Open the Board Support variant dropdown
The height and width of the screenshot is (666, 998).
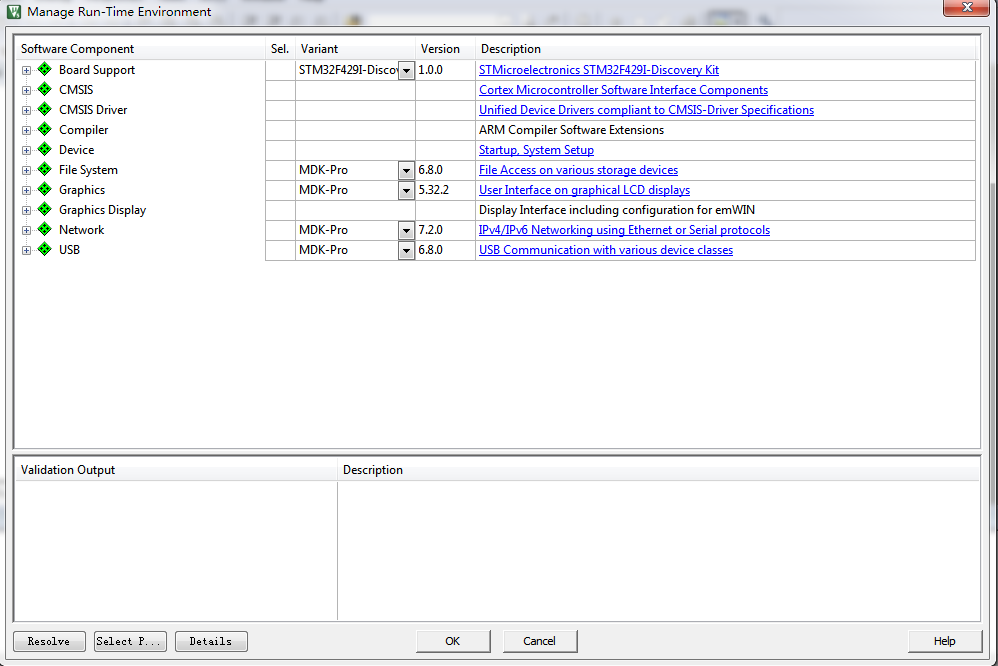pyautogui.click(x=406, y=70)
